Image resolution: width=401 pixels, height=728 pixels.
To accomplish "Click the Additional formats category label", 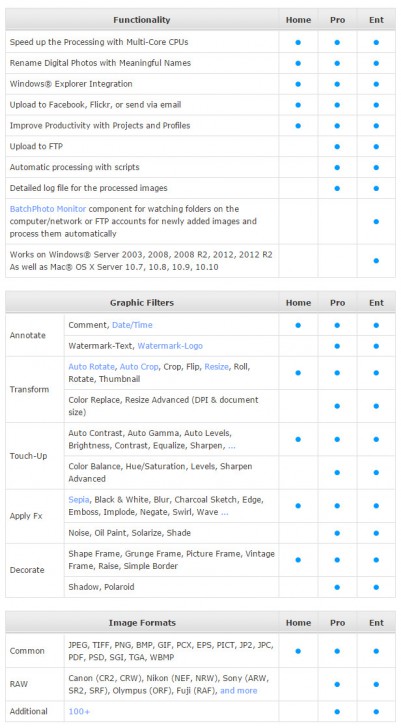I will tap(29, 711).
